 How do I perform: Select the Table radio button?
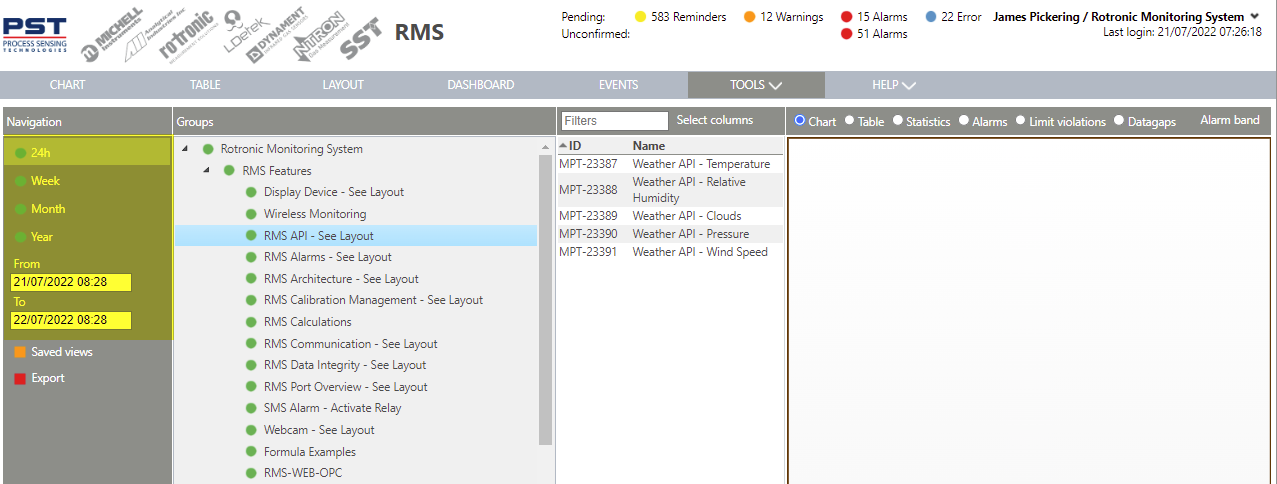pyautogui.click(x=849, y=121)
